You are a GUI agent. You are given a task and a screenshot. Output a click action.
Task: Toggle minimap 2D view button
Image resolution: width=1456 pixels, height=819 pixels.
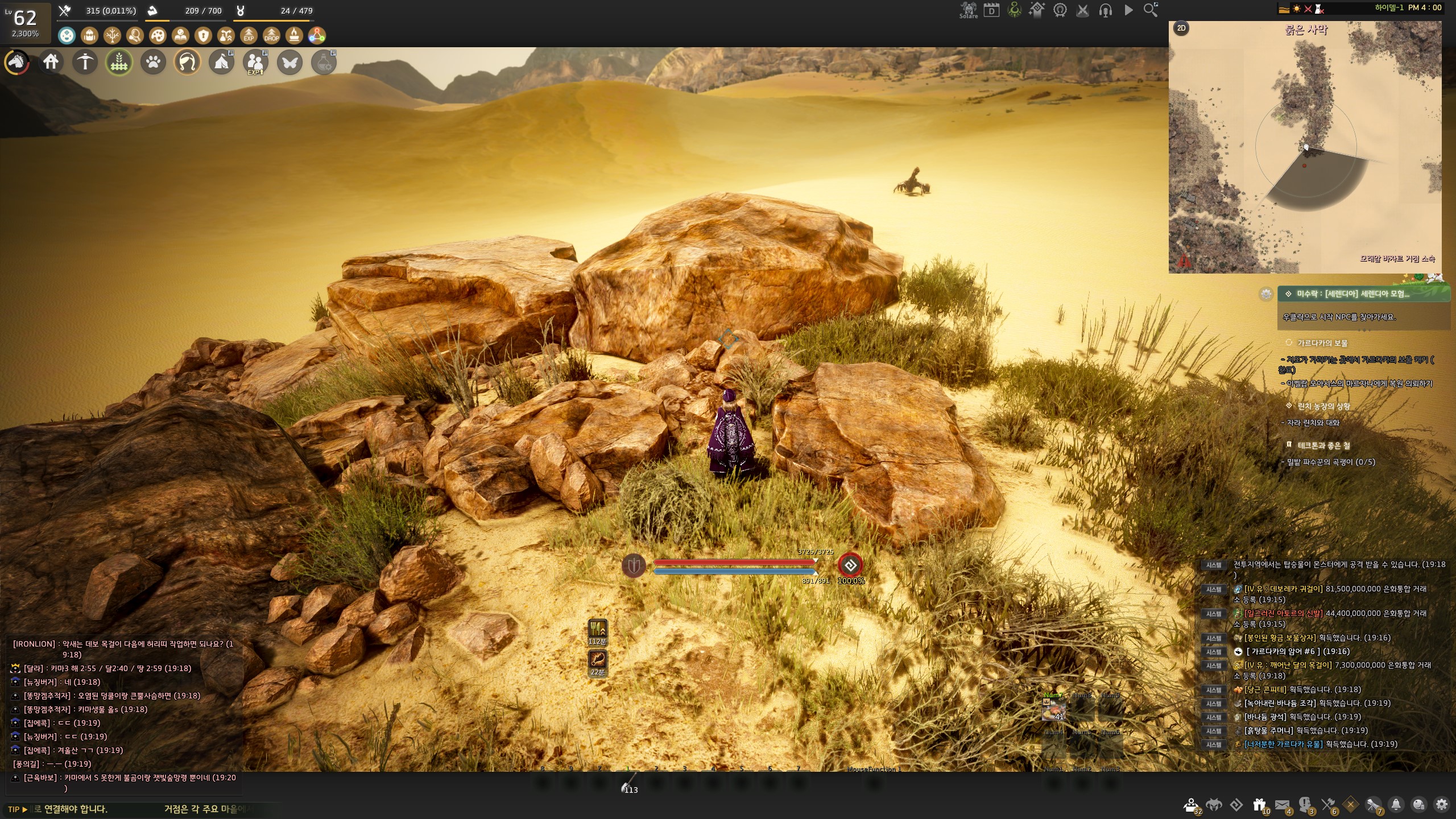[x=1181, y=28]
